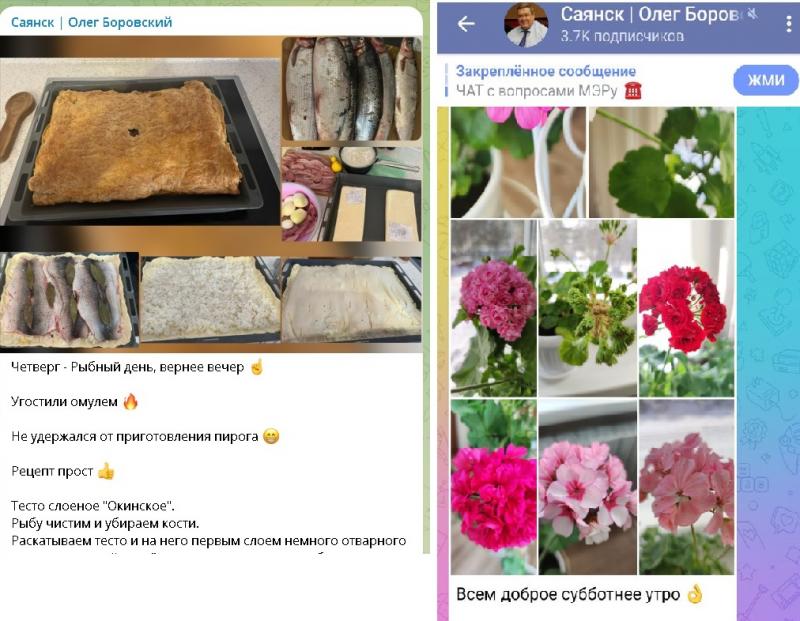Screen dimensions: 800x621
Task: Open the baked fish pie photo
Action: 139,141
